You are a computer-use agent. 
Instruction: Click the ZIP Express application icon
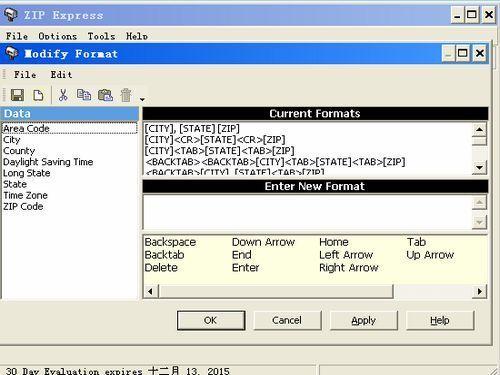pos(10,14)
